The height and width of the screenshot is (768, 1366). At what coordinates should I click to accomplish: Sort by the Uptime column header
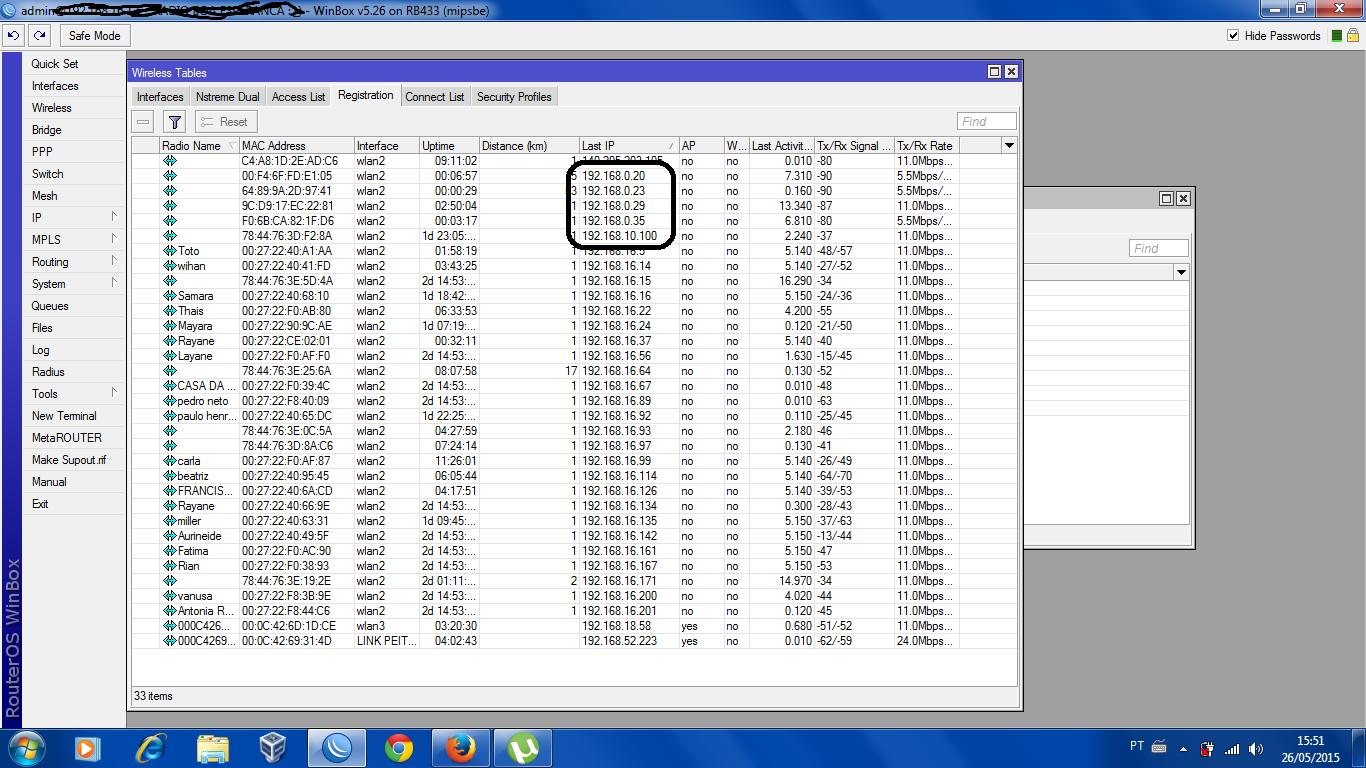click(449, 146)
